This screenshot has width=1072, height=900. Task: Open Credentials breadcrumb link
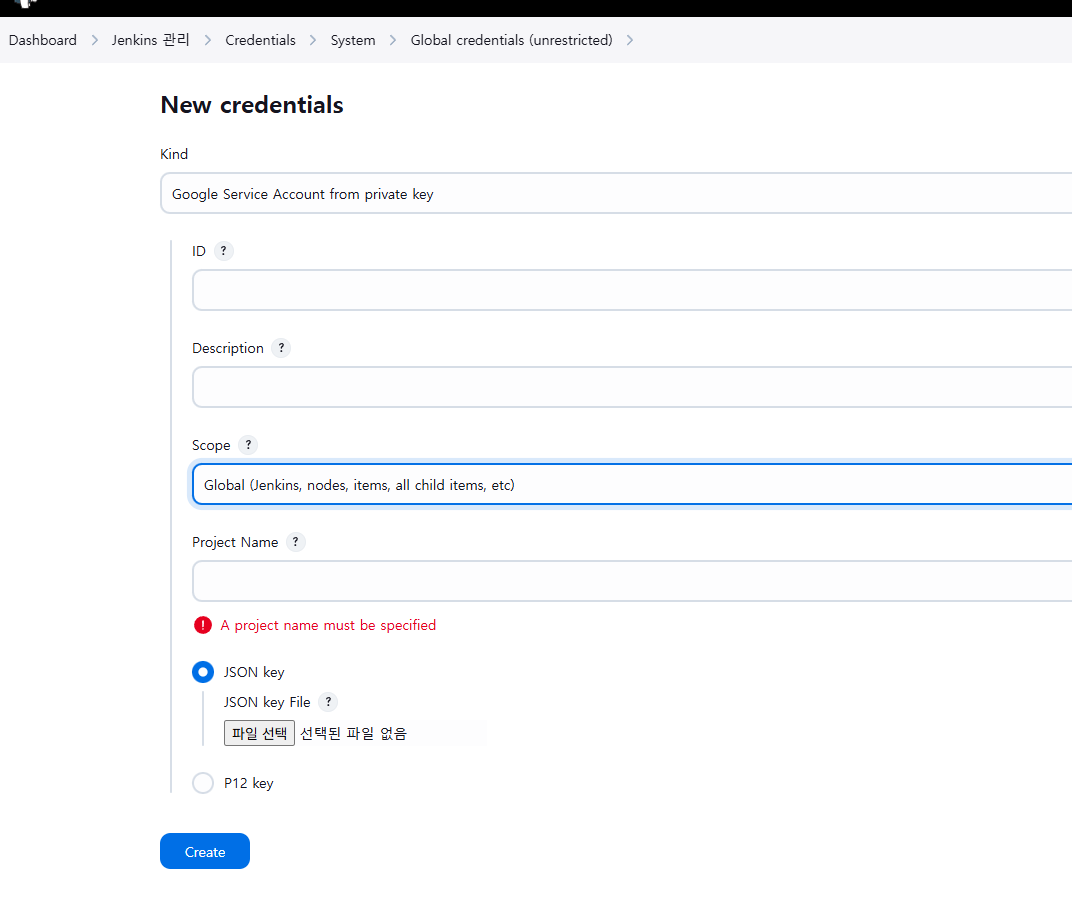260,40
